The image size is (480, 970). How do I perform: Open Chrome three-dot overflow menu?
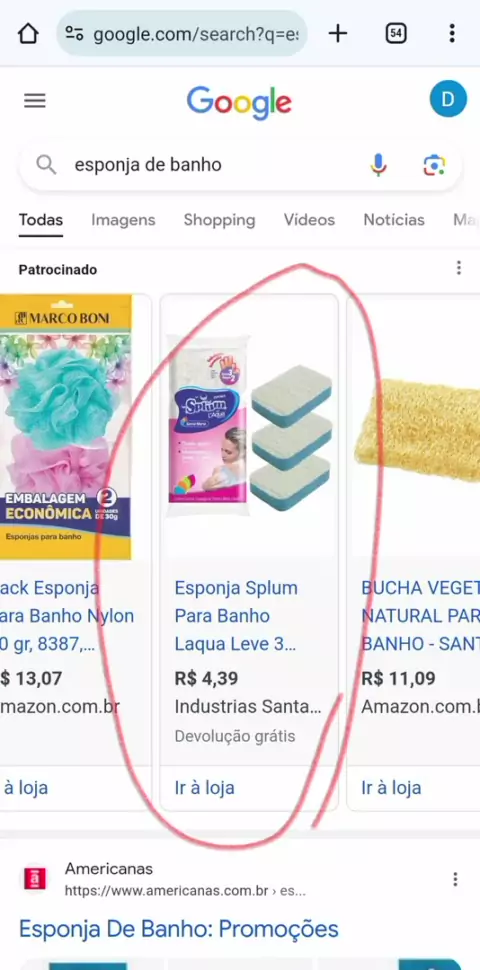point(452,33)
